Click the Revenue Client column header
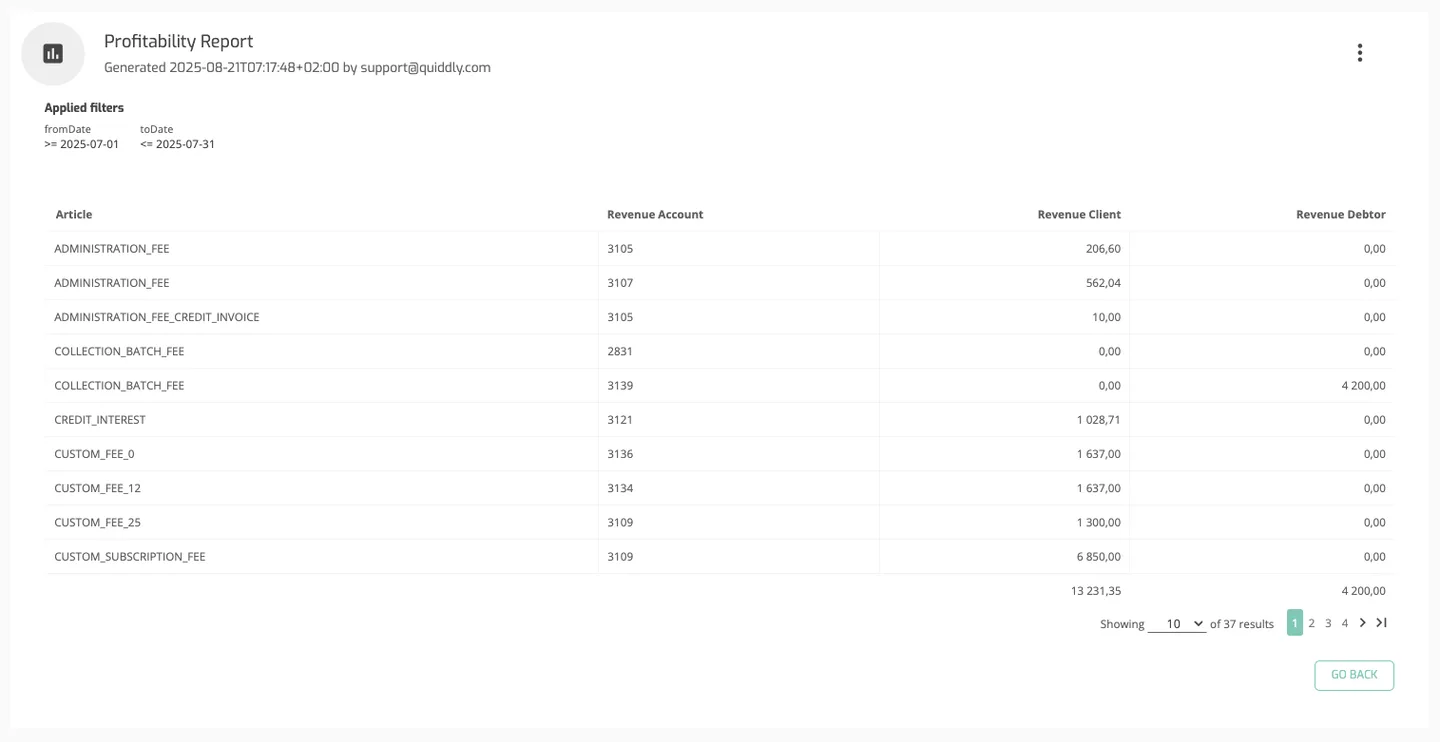The image size is (1440, 742). [1079, 215]
